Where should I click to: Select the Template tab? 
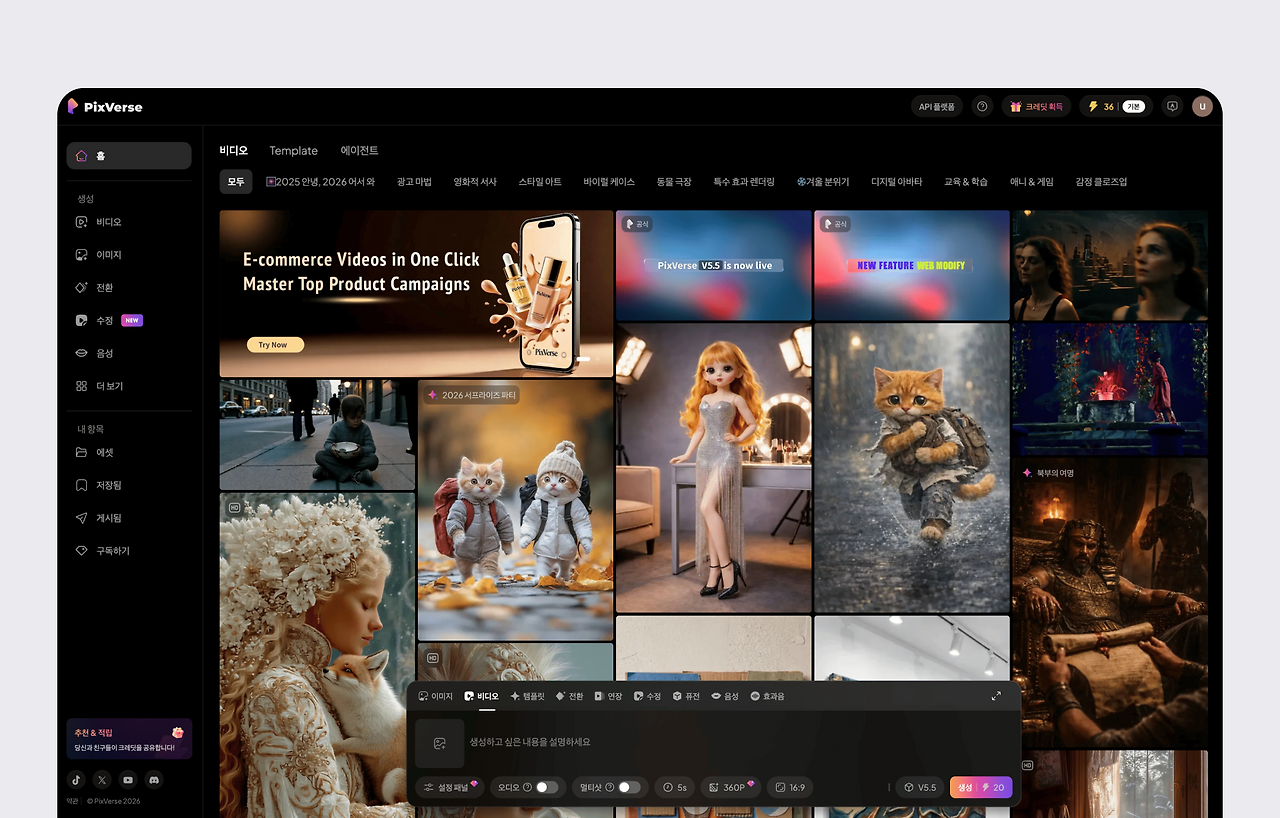click(294, 151)
